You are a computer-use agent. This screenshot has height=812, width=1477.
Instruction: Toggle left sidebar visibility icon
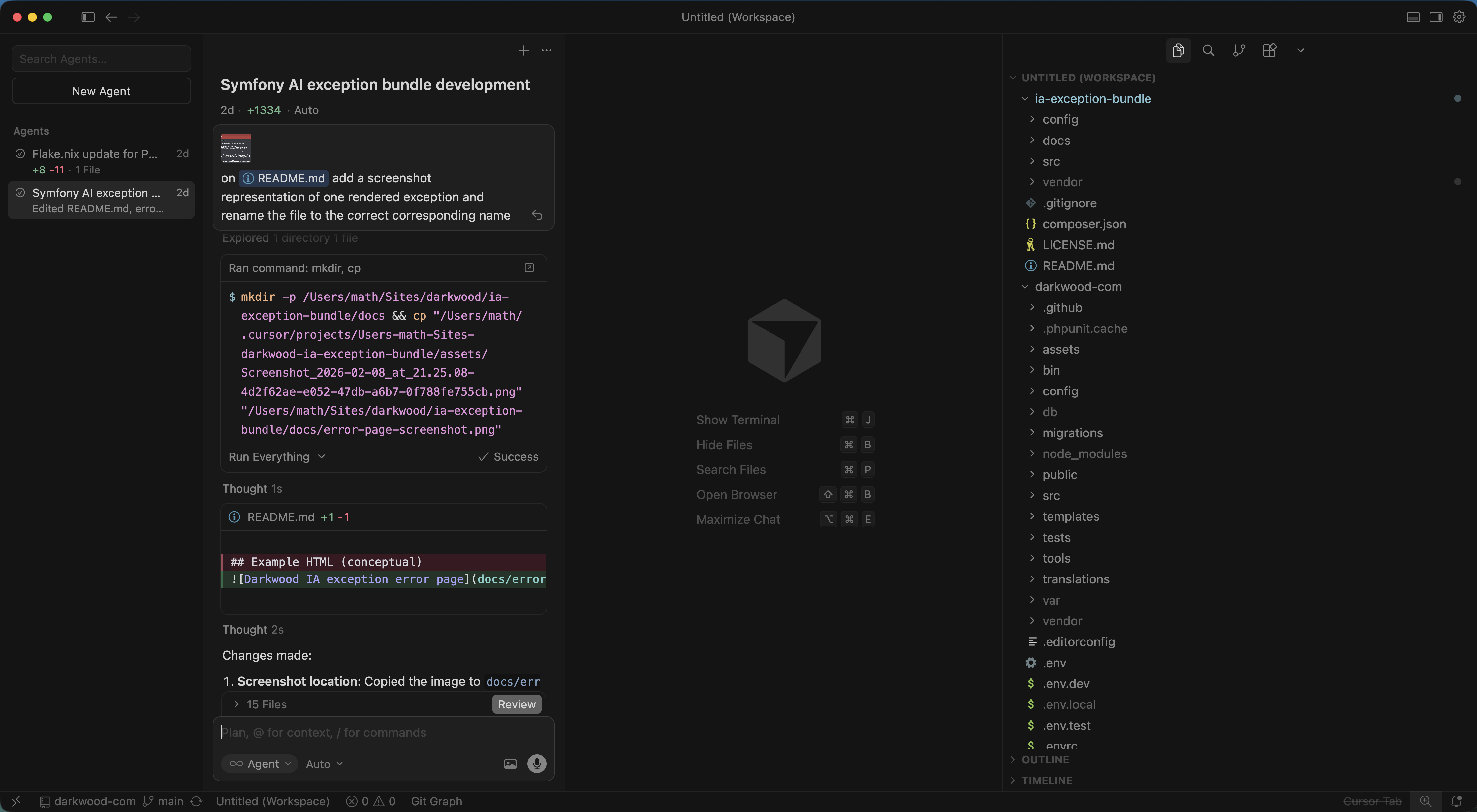[88, 17]
